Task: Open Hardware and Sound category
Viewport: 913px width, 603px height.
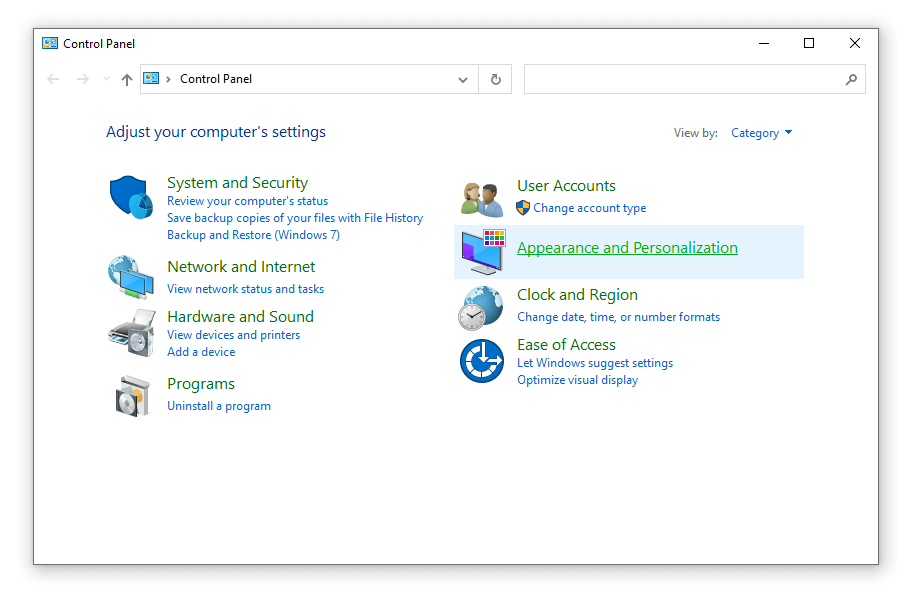Action: tap(240, 317)
